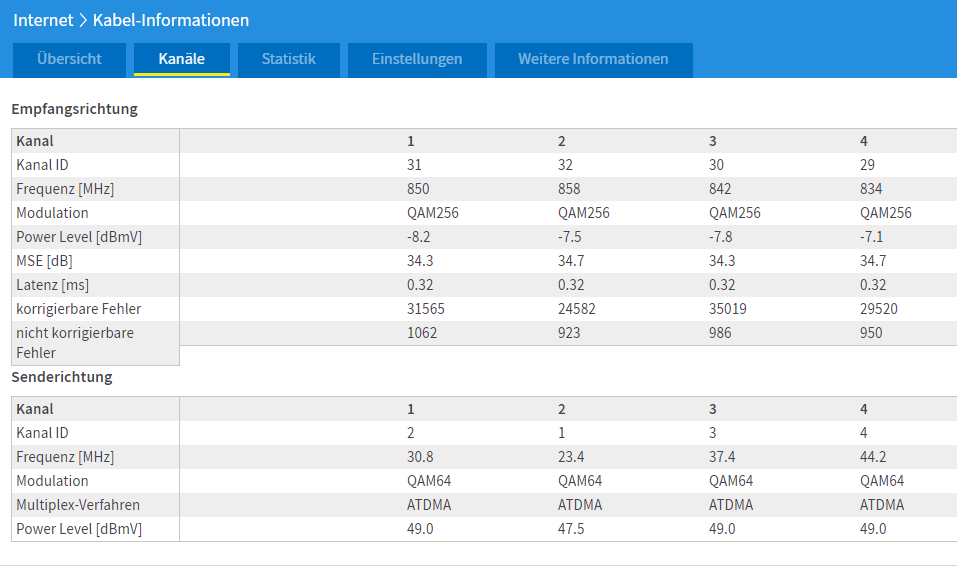Click power level value -8.2
The height and width of the screenshot is (570, 957).
point(419,237)
